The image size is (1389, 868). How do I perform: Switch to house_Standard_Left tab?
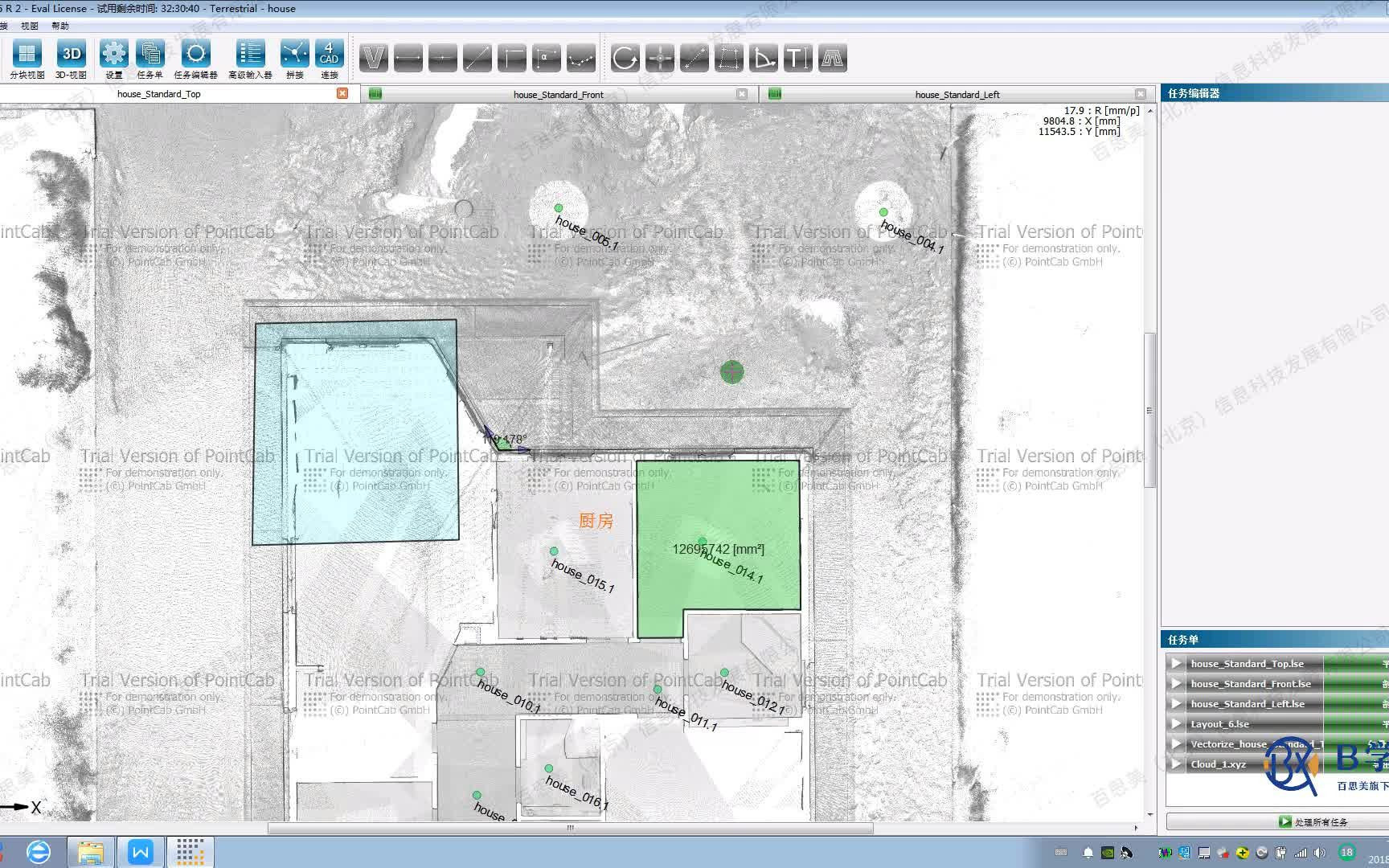(x=957, y=95)
